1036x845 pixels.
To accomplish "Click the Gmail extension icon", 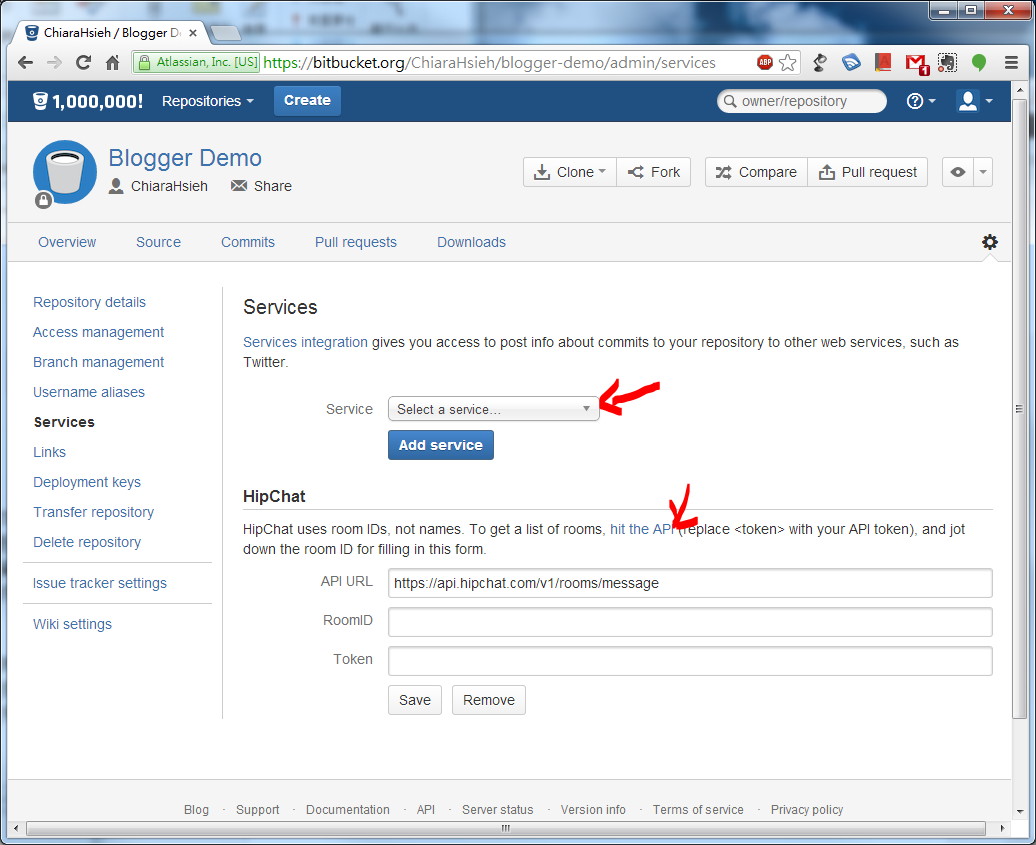I will point(917,64).
